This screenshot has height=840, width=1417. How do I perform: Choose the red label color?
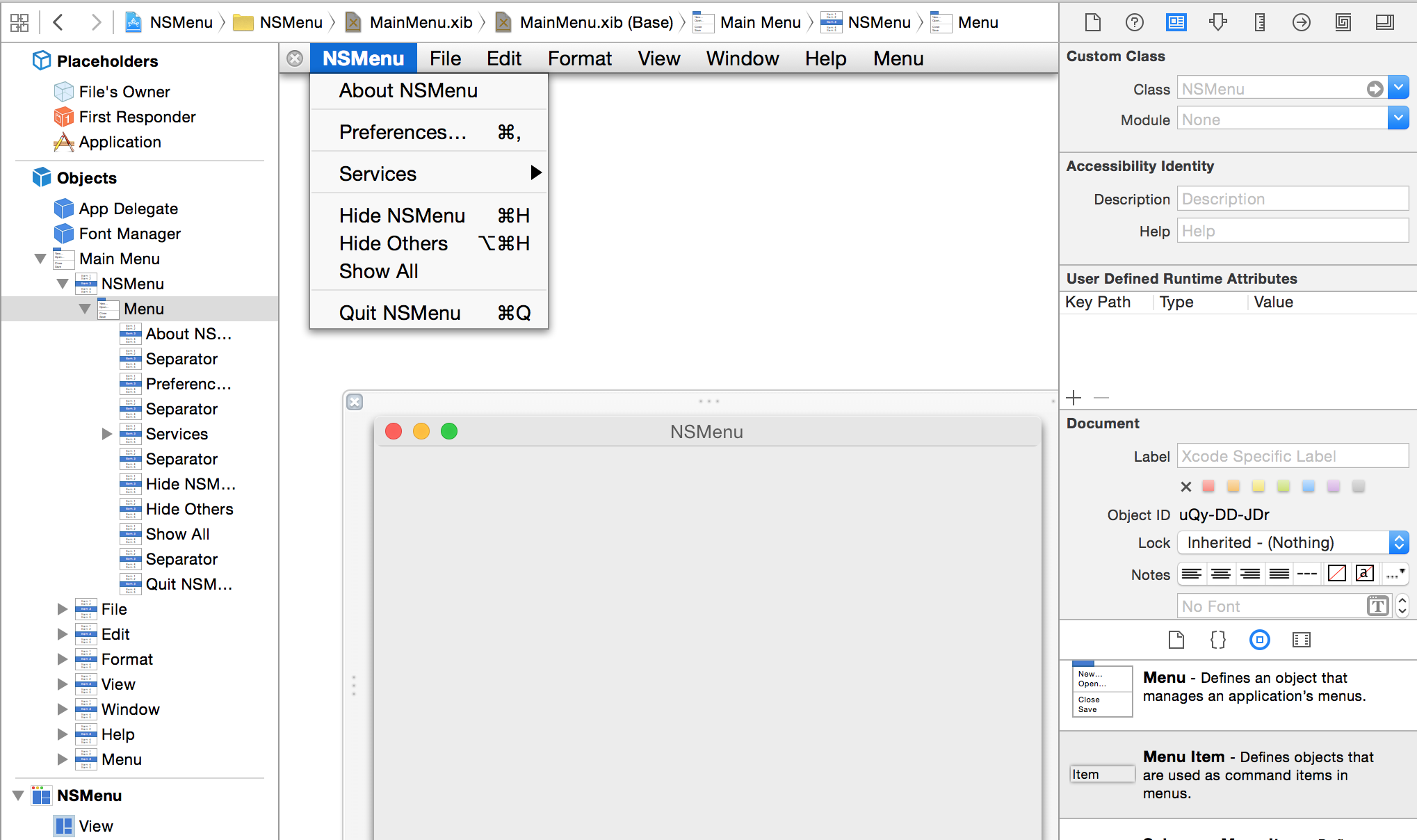click(x=1208, y=487)
